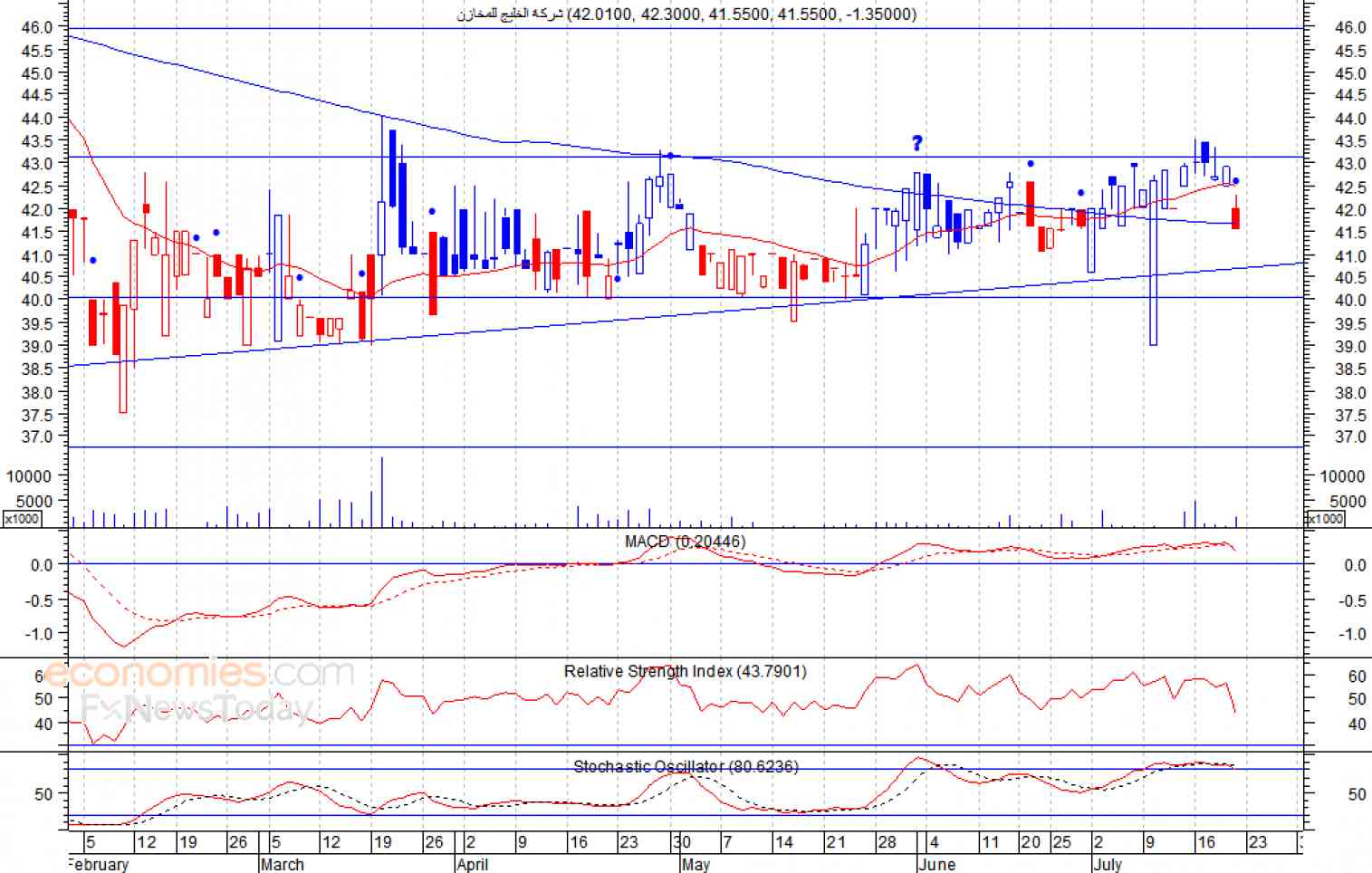
Task: Select the "April" month label
Action: tap(473, 864)
